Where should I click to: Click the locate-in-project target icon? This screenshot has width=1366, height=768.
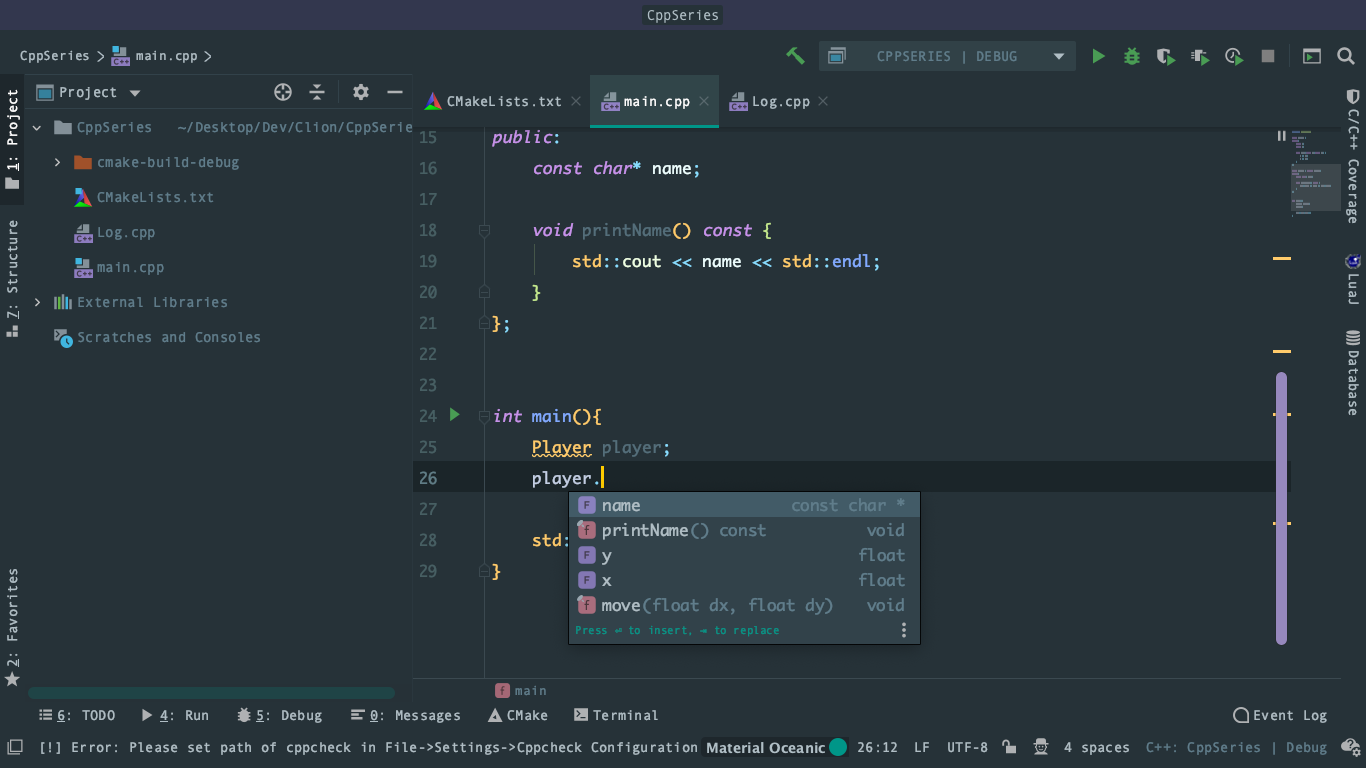coord(283,92)
